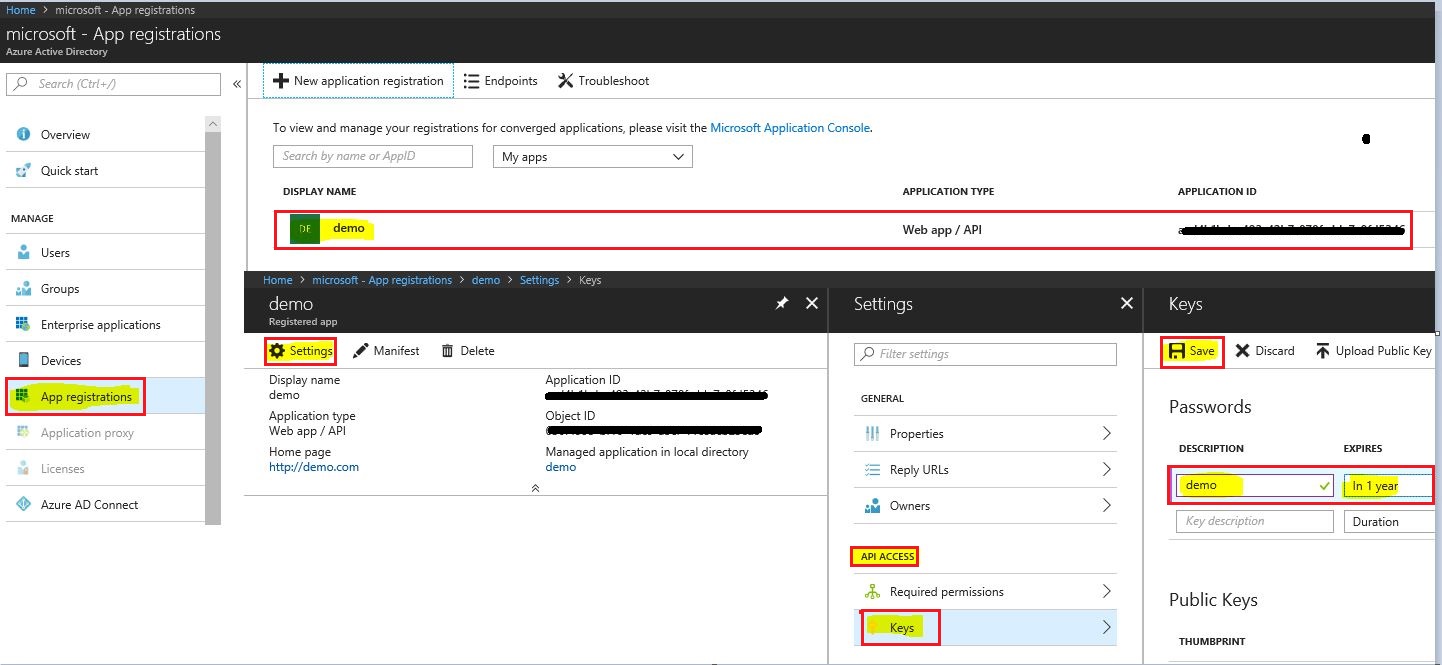The image size is (1442, 665).
Task: Click microsoft - App registrations lower breadcrumb
Action: click(382, 280)
